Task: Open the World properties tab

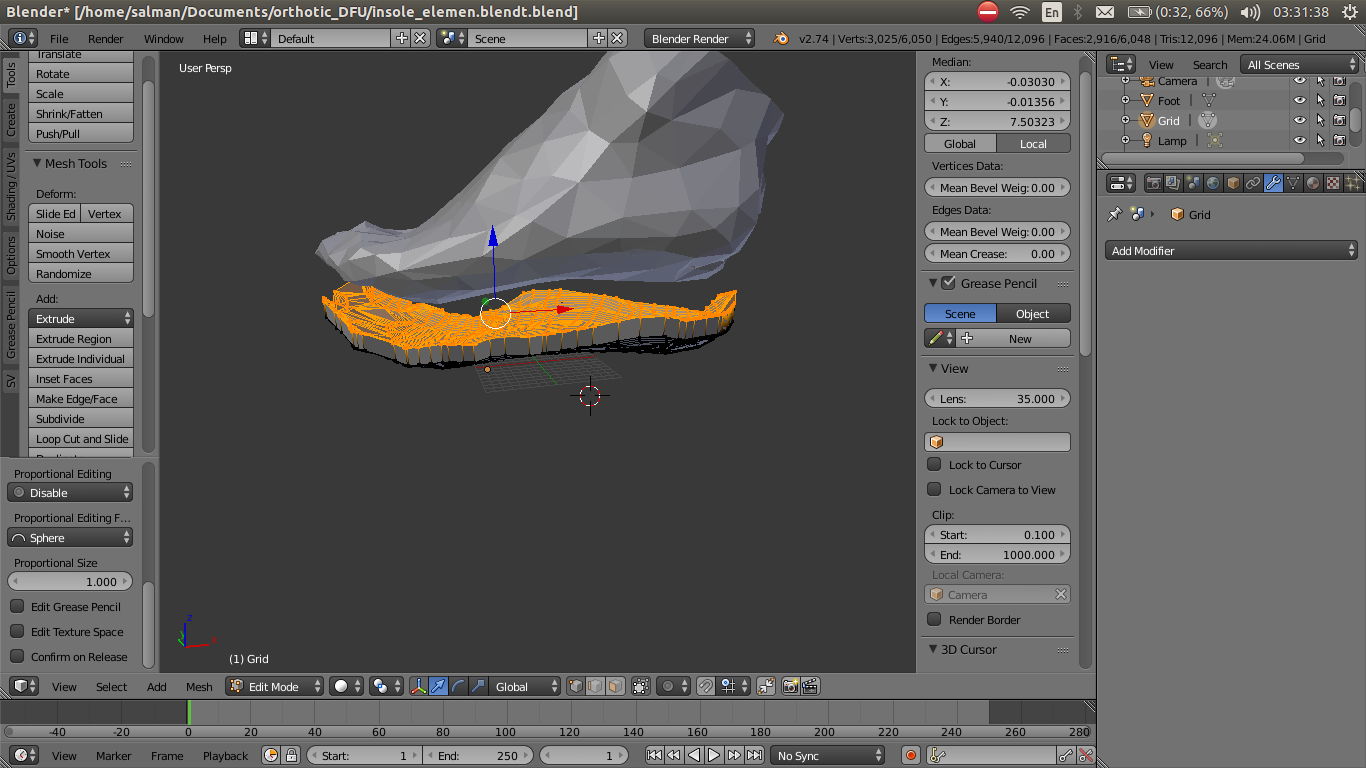Action: 1214,183
